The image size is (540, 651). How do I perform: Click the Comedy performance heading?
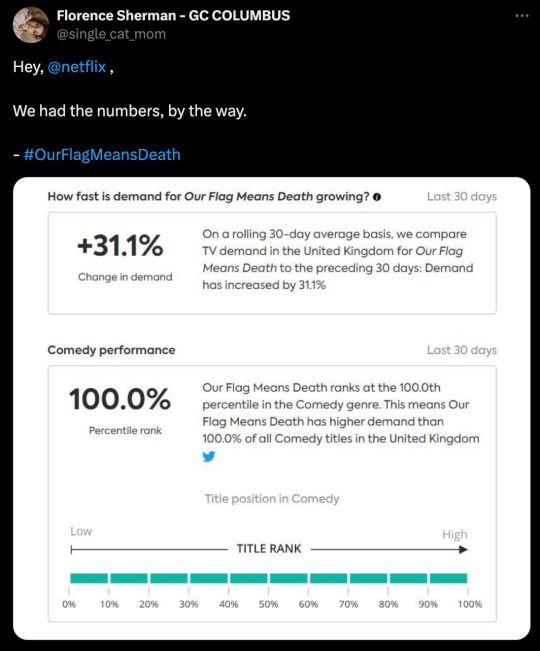point(111,350)
